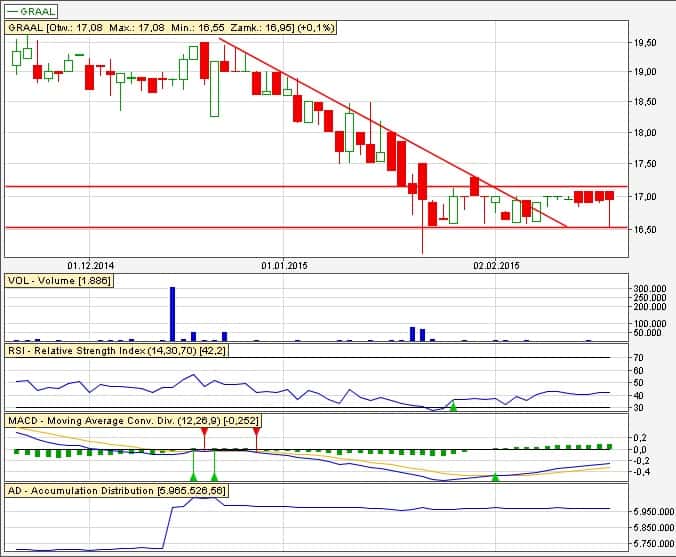
Task: Click the 01.01.2015 date label
Action: click(283, 265)
